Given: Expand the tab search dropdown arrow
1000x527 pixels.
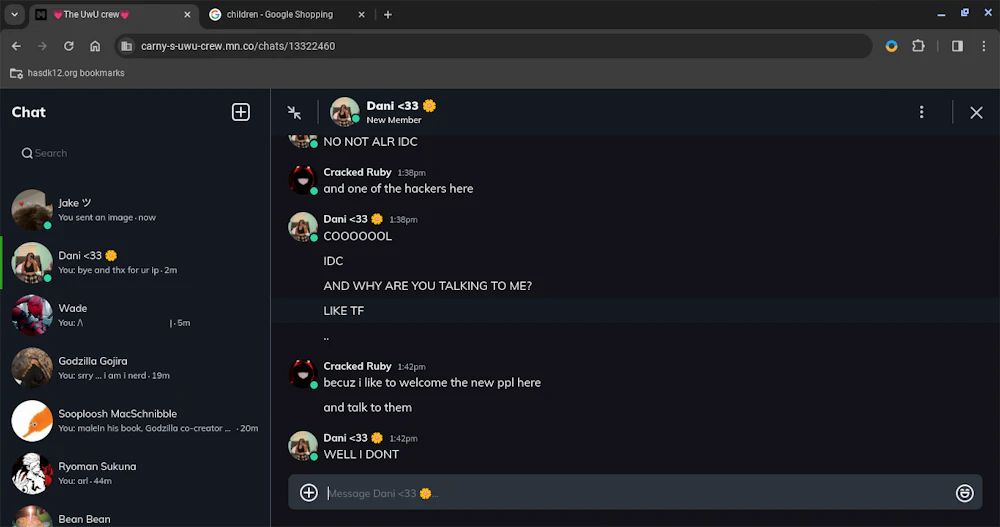Looking at the screenshot, I should click(x=14, y=14).
